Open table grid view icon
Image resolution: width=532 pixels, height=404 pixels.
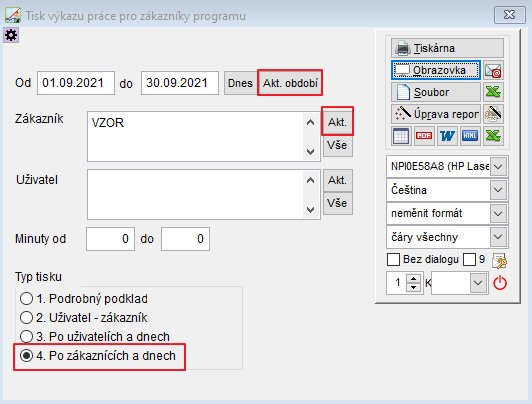click(401, 136)
